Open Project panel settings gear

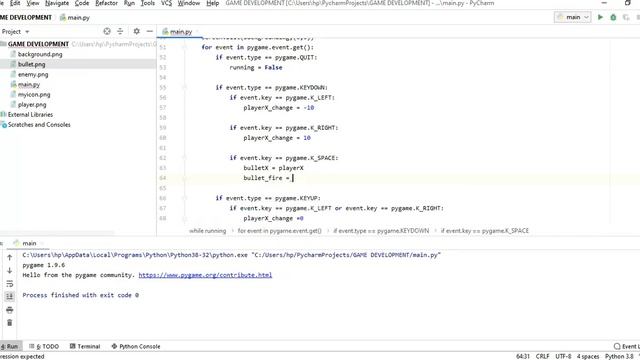[x=136, y=31]
